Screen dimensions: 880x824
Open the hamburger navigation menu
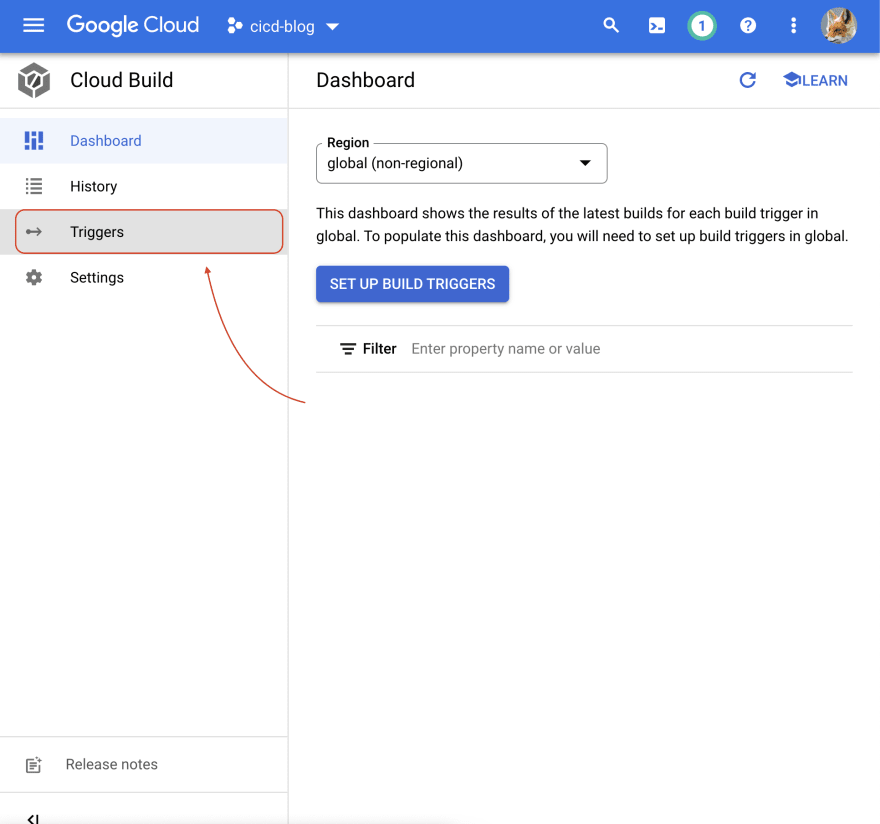(34, 25)
